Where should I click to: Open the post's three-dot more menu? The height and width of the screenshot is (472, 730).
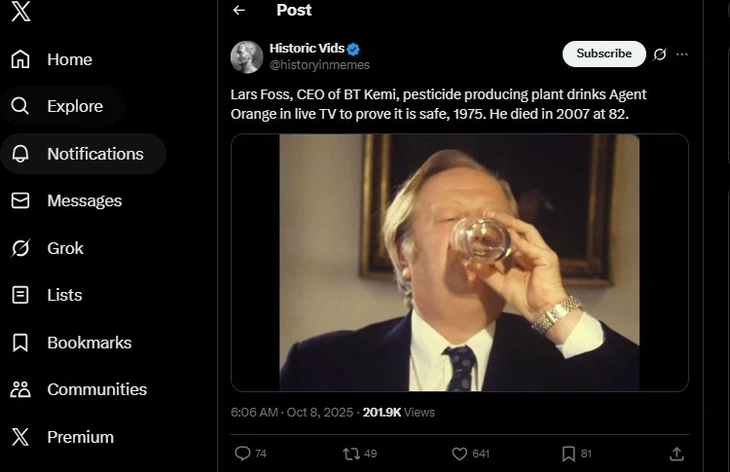(x=682, y=54)
